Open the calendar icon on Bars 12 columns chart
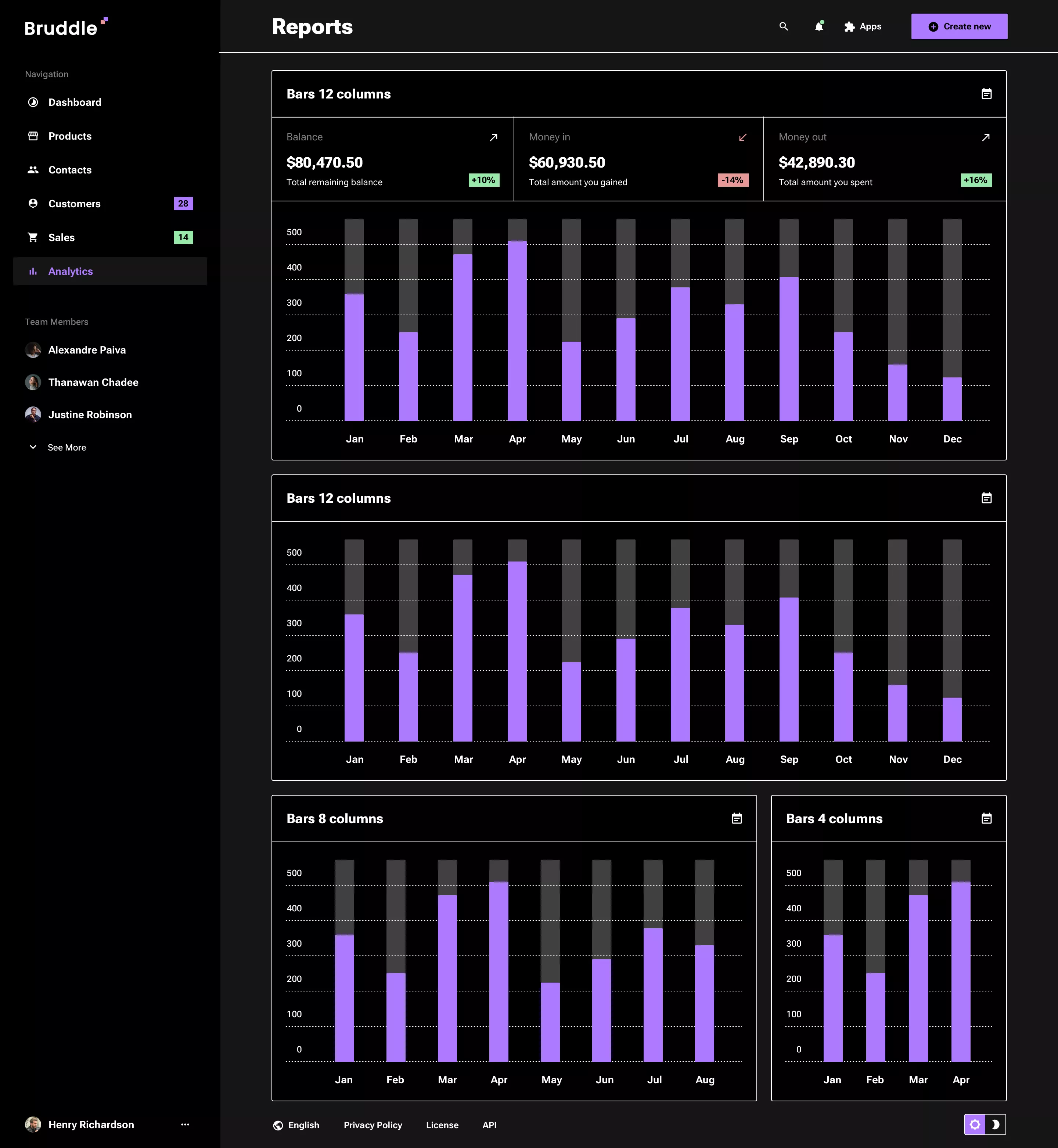The height and width of the screenshot is (1148, 1058). tap(986, 93)
